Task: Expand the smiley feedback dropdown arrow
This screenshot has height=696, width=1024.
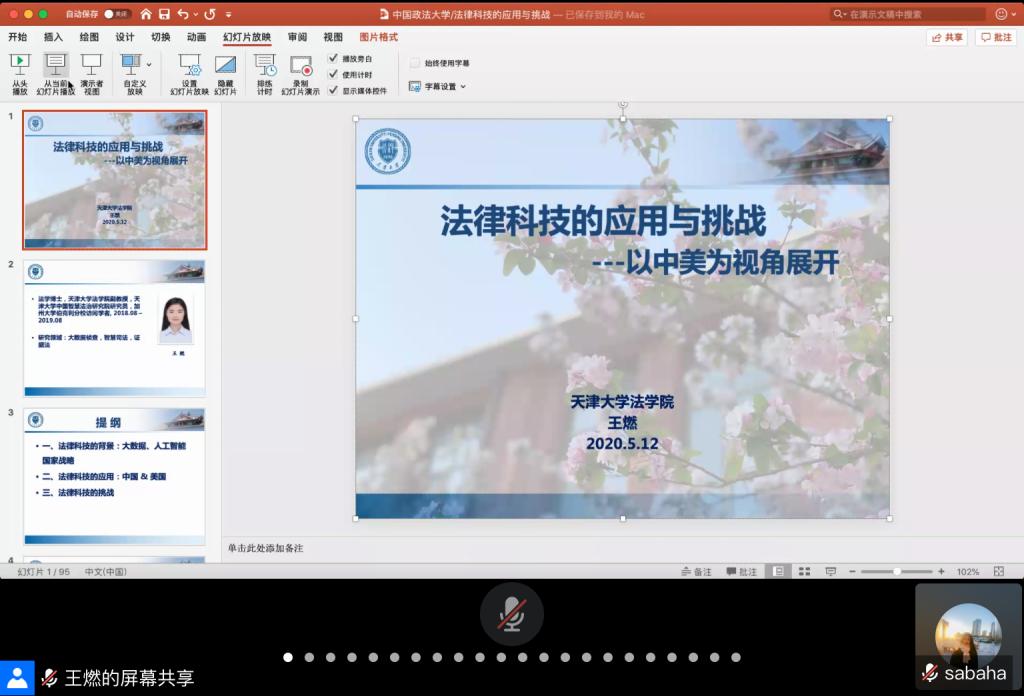Action: 1014,14
